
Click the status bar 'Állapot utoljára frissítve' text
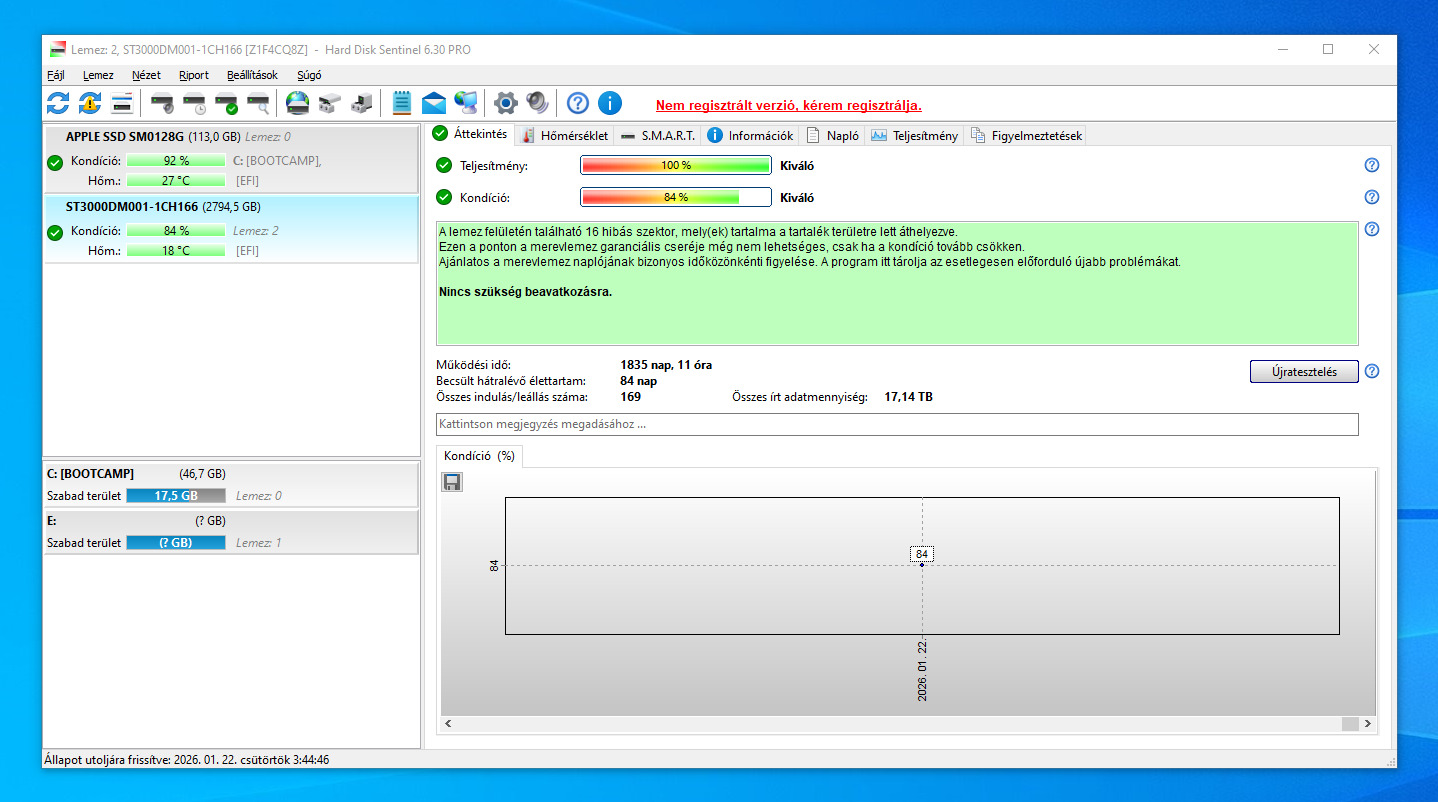(187, 760)
